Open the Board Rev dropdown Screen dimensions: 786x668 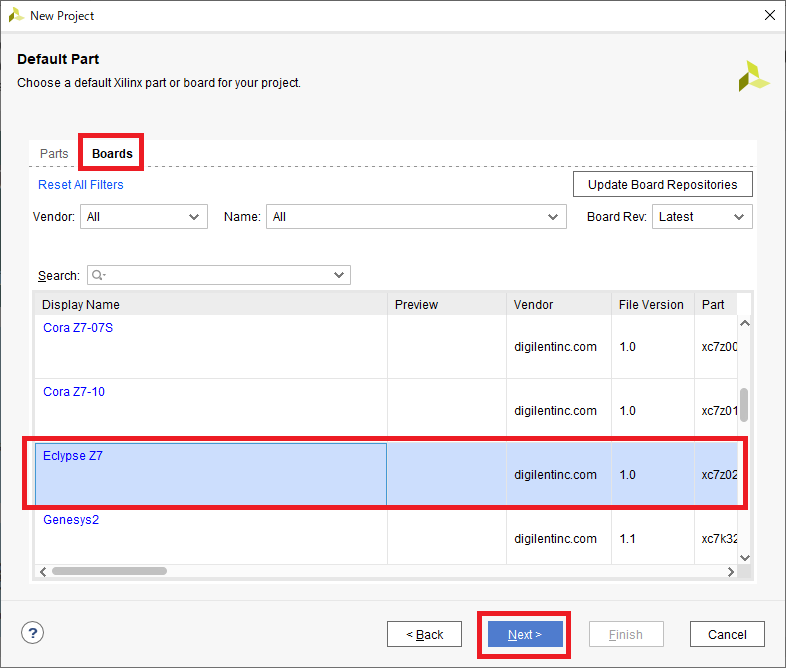[x=702, y=217]
